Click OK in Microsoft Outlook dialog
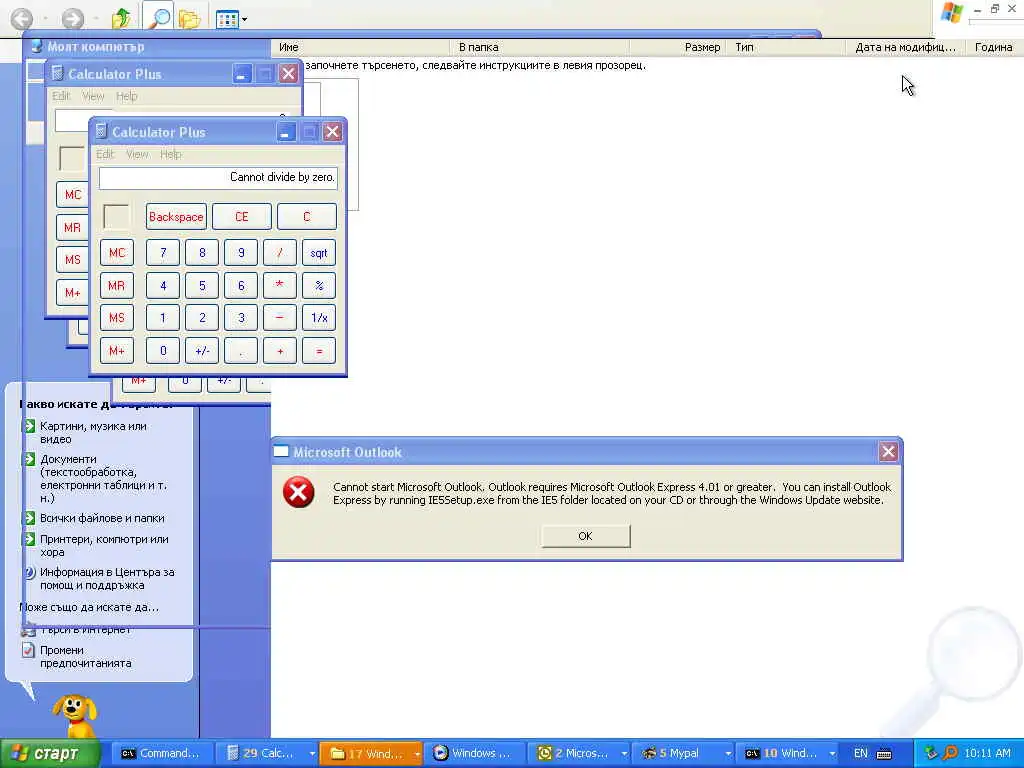 tap(585, 536)
